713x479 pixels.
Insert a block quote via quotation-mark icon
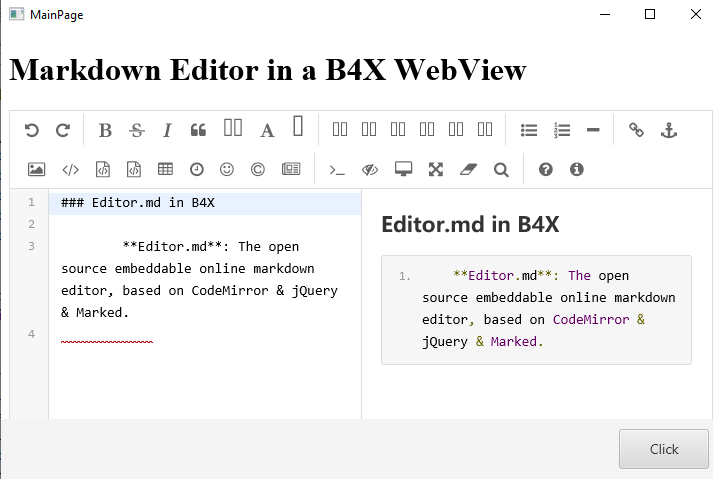(198, 131)
